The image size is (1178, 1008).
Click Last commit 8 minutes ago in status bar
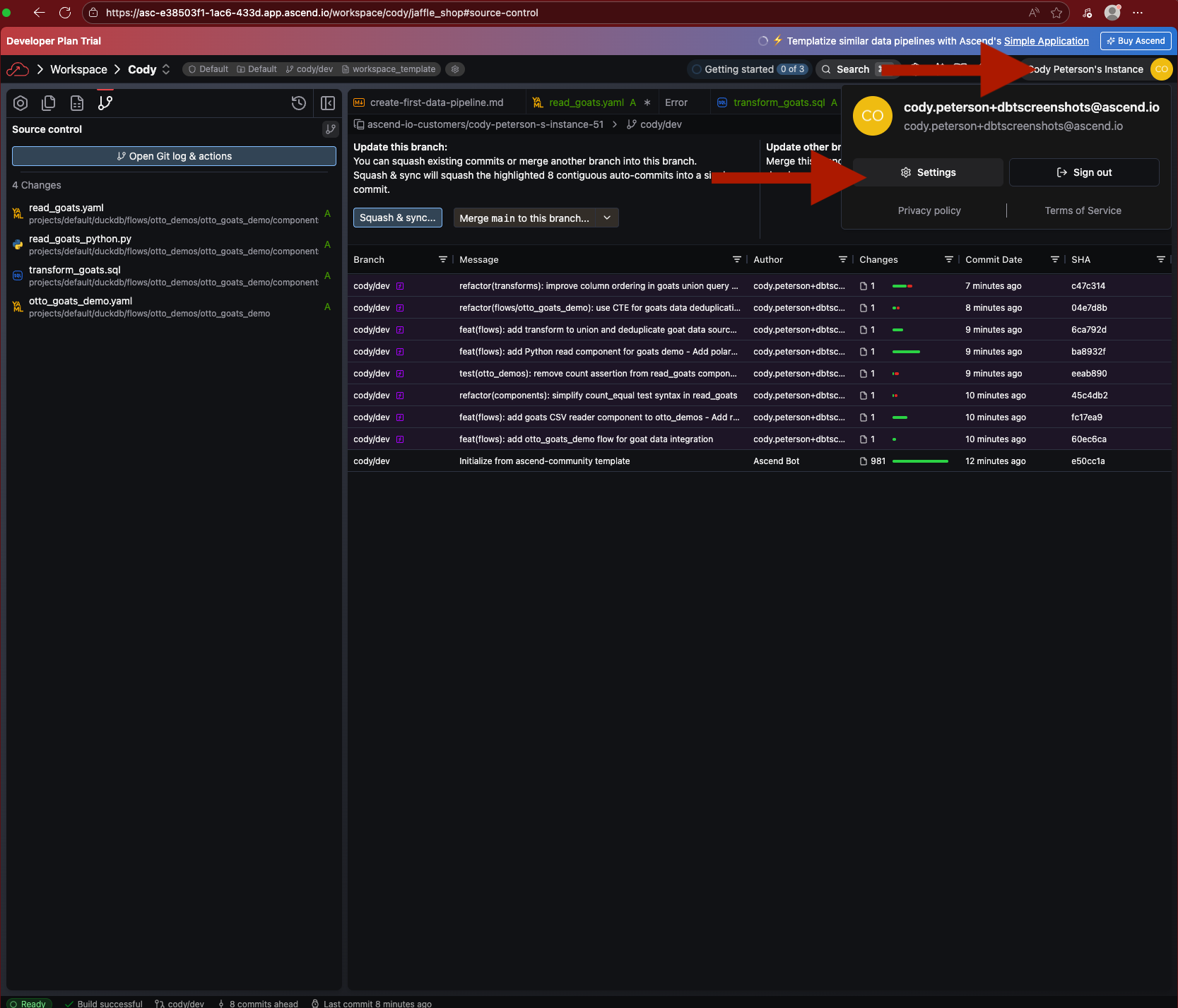tap(372, 1003)
